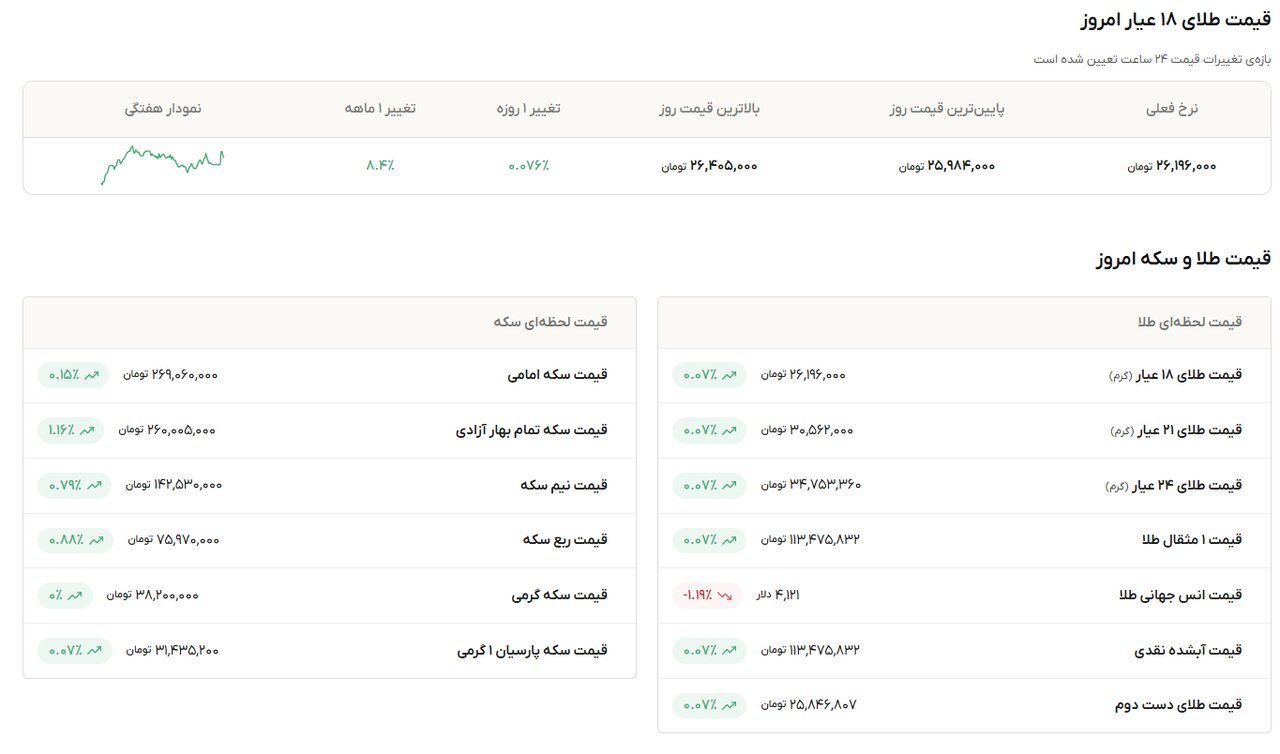Open قیمت نیم سکه link
The image size is (1280, 754).
(564, 485)
